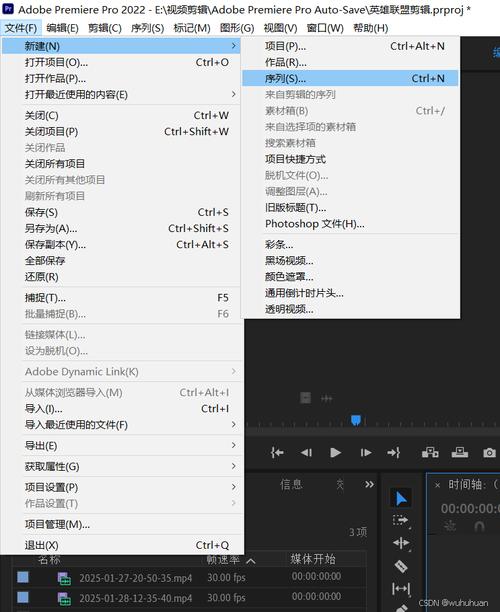Image resolution: width=500 pixels, height=612 pixels.
Task: Choose Photoshop 文件(H)... in submenu
Action: [x=350, y=224]
